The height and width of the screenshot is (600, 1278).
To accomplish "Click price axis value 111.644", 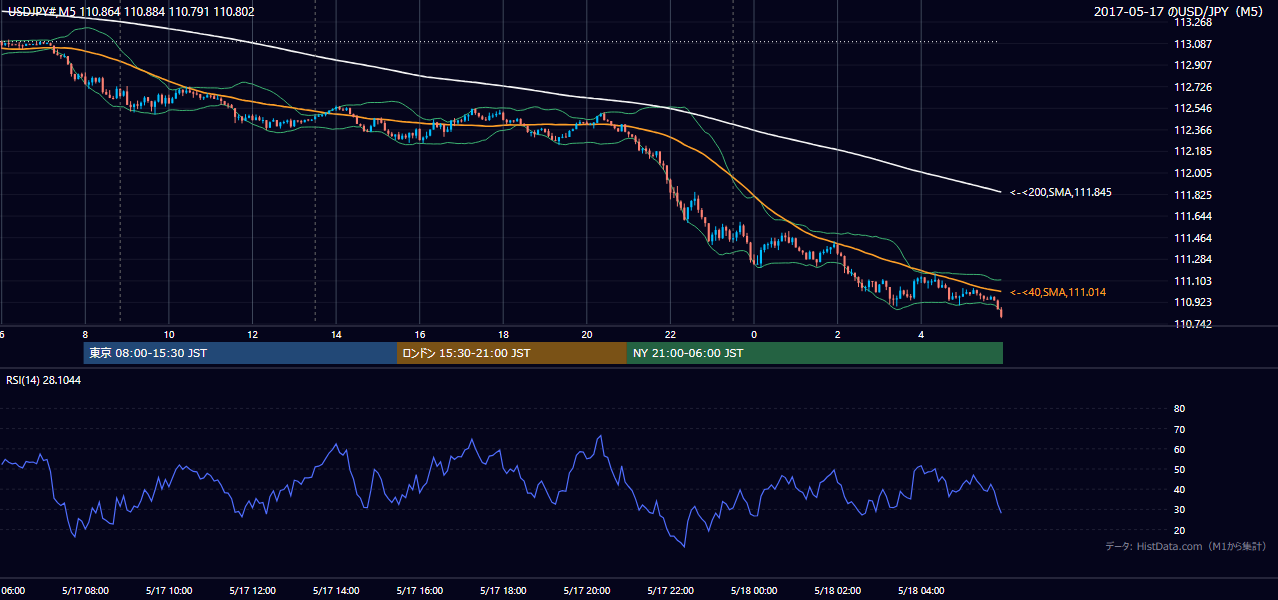I will [x=1192, y=216].
